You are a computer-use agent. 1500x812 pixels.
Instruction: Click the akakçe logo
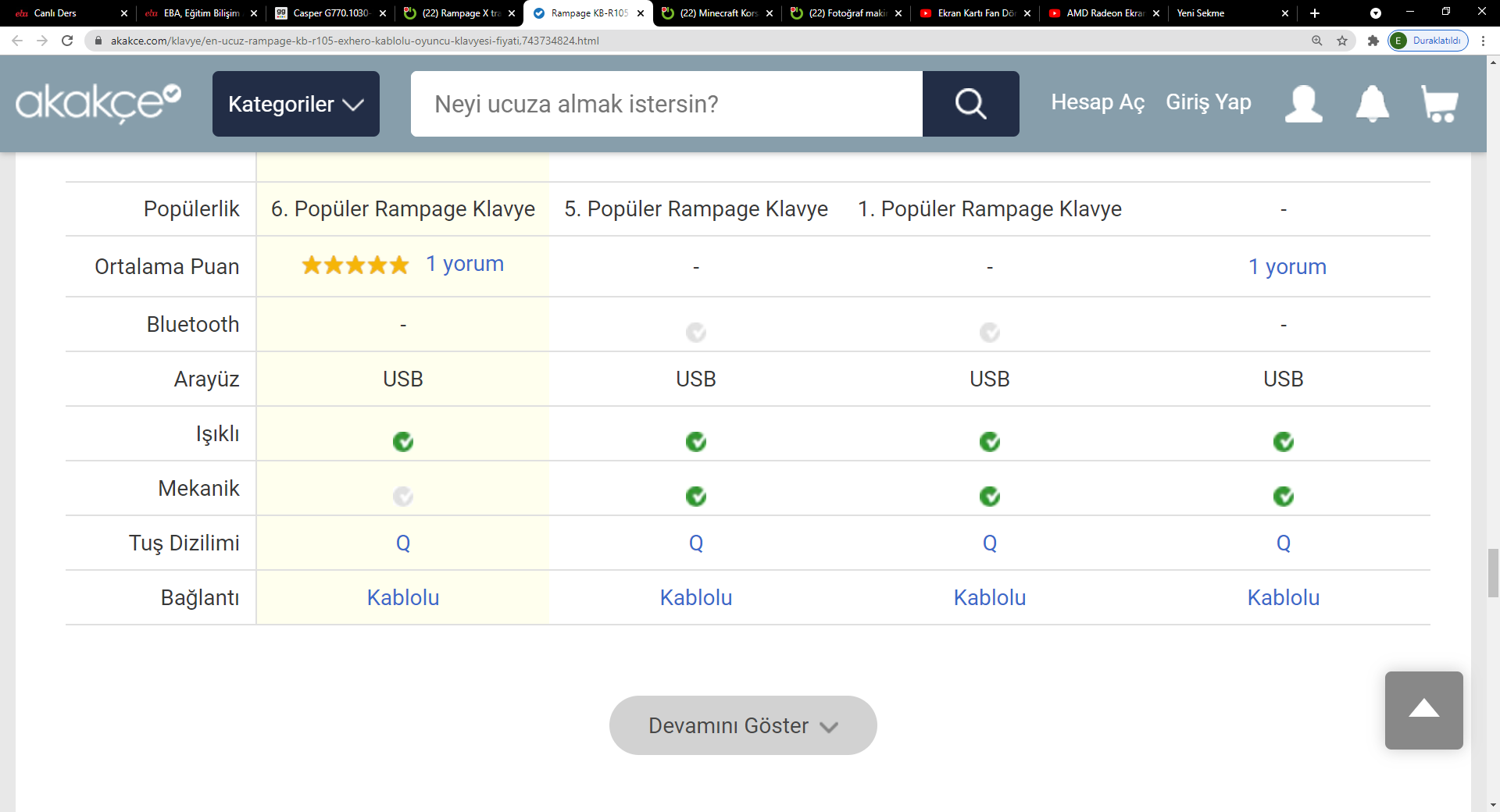pyautogui.click(x=98, y=104)
